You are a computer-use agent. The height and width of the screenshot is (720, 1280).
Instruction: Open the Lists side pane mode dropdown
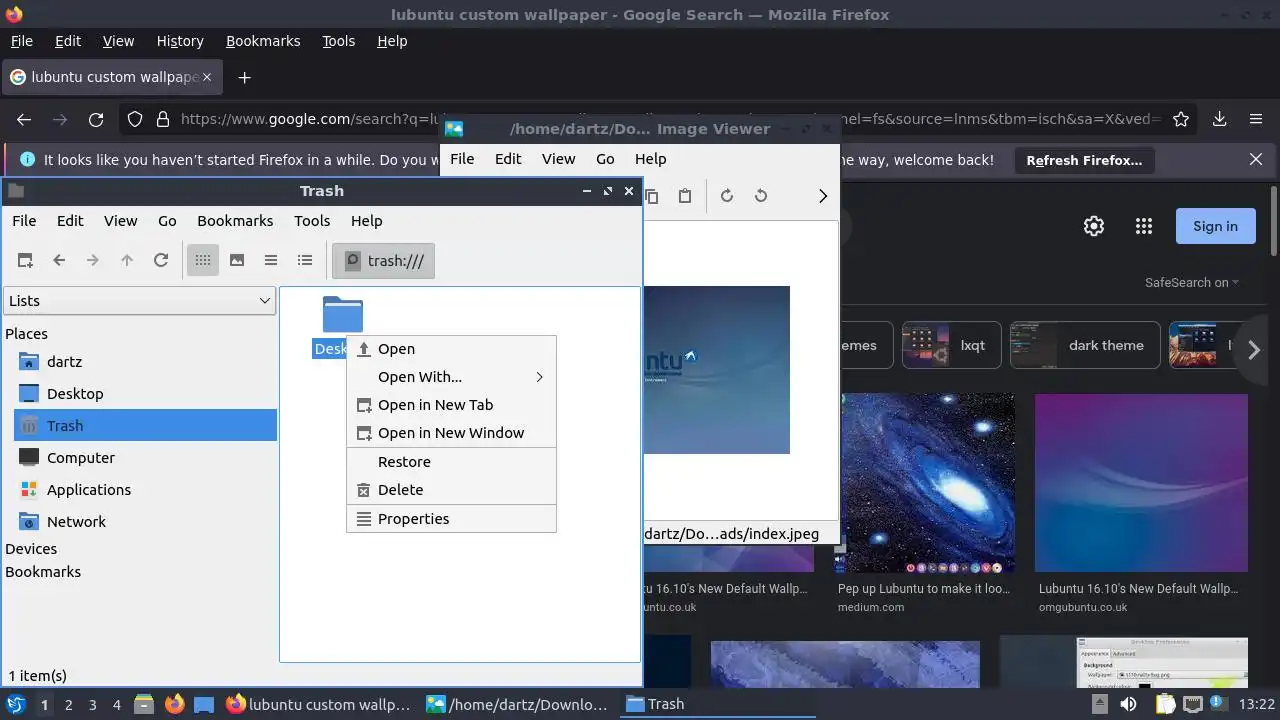(x=139, y=301)
